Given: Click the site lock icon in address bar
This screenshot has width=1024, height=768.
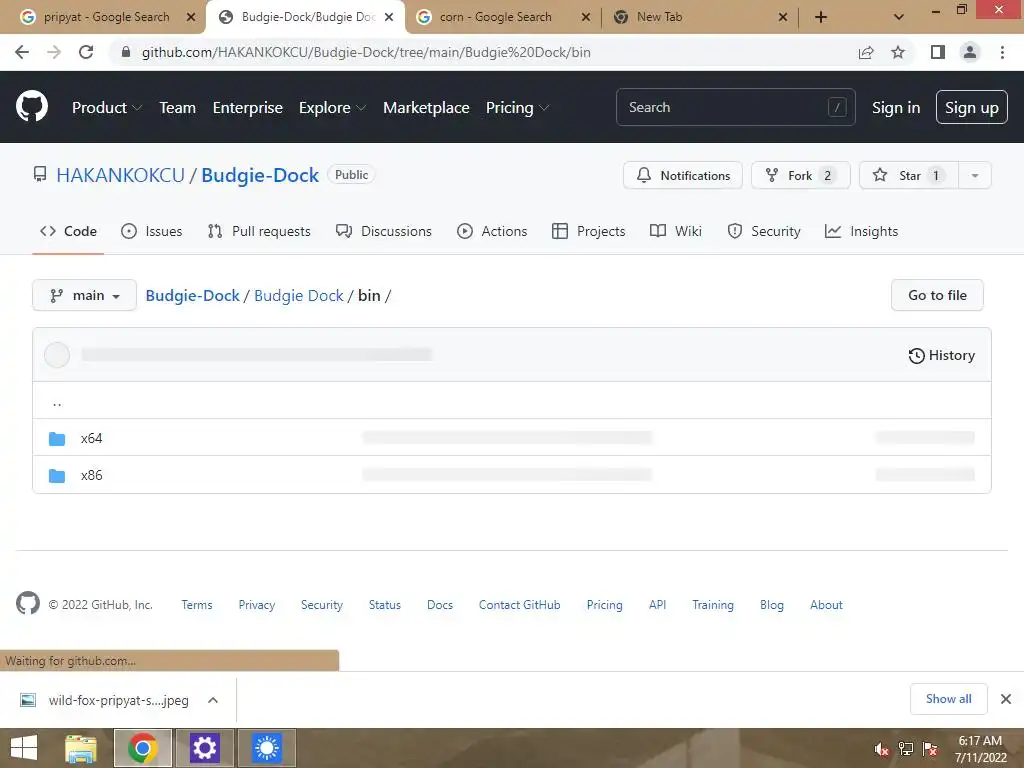Looking at the screenshot, I should [x=126, y=52].
